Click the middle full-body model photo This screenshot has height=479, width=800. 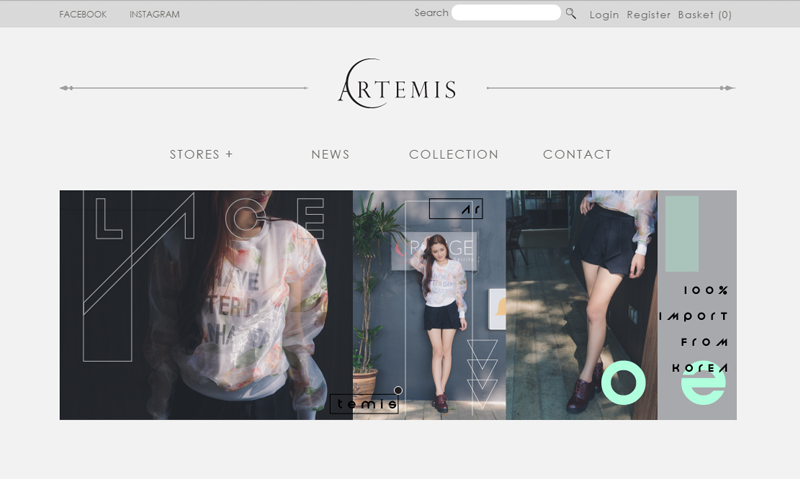429,305
